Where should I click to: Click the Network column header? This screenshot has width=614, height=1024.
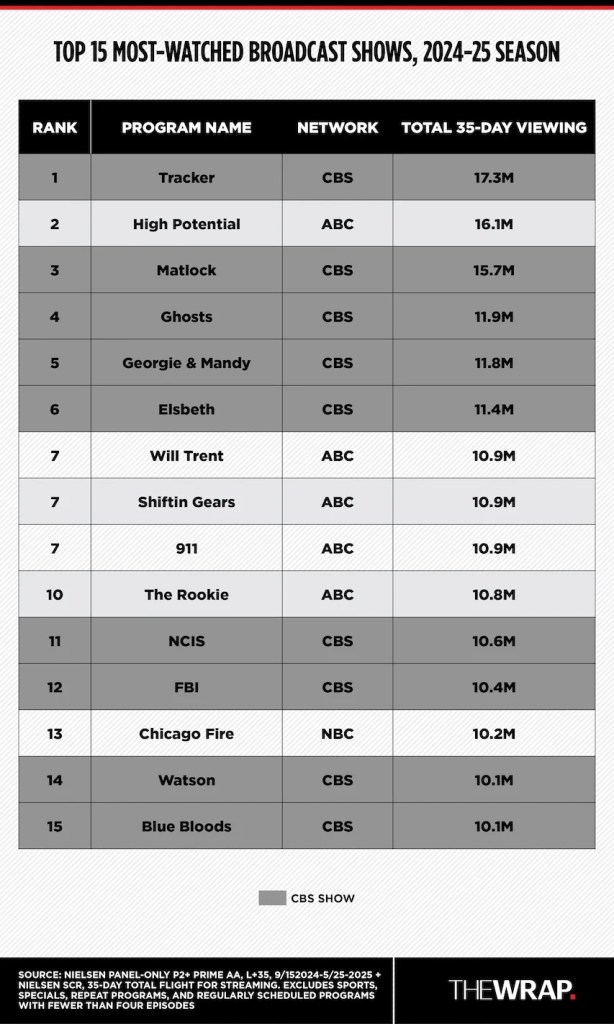(337, 127)
